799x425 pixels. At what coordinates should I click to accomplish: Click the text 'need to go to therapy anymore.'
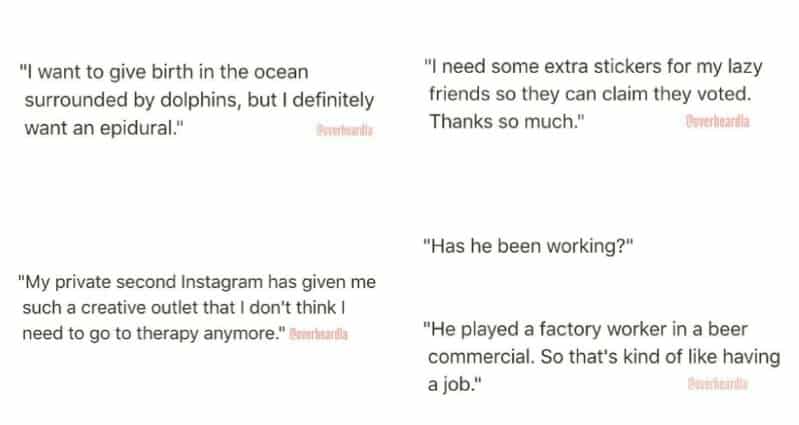(149, 331)
